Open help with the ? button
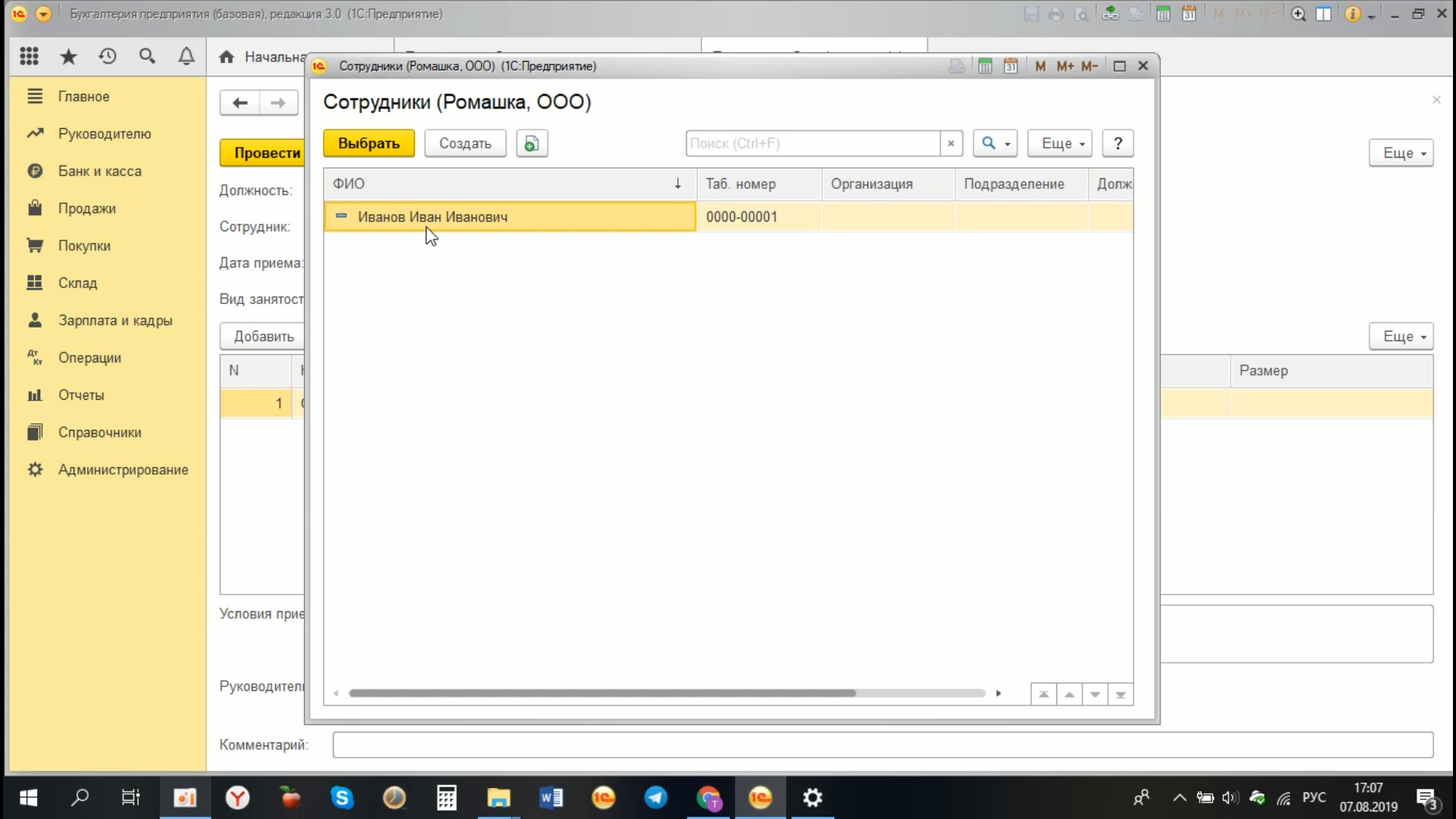1456x819 pixels. [x=1118, y=143]
